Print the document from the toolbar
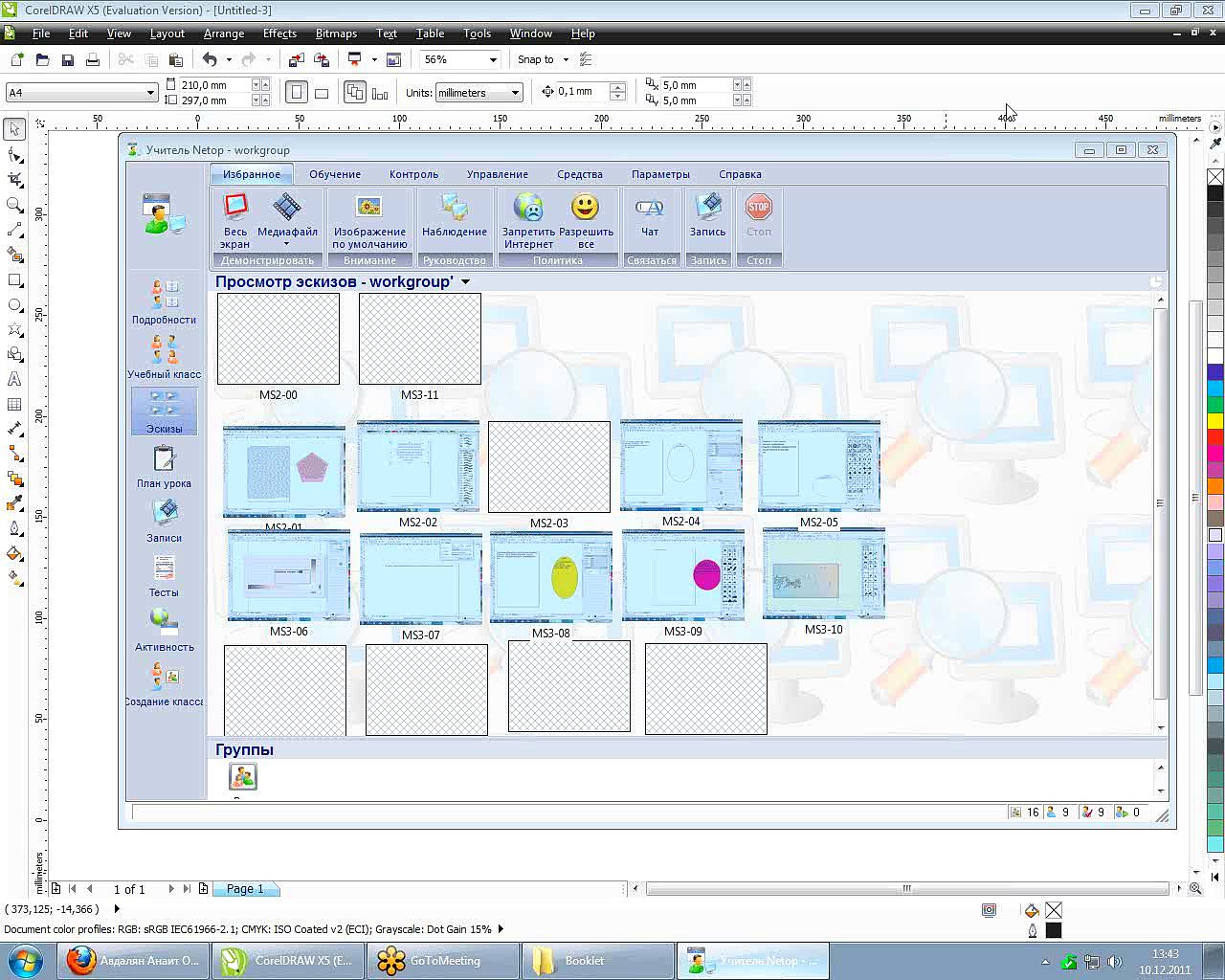Image resolution: width=1225 pixels, height=980 pixels. coord(93,59)
